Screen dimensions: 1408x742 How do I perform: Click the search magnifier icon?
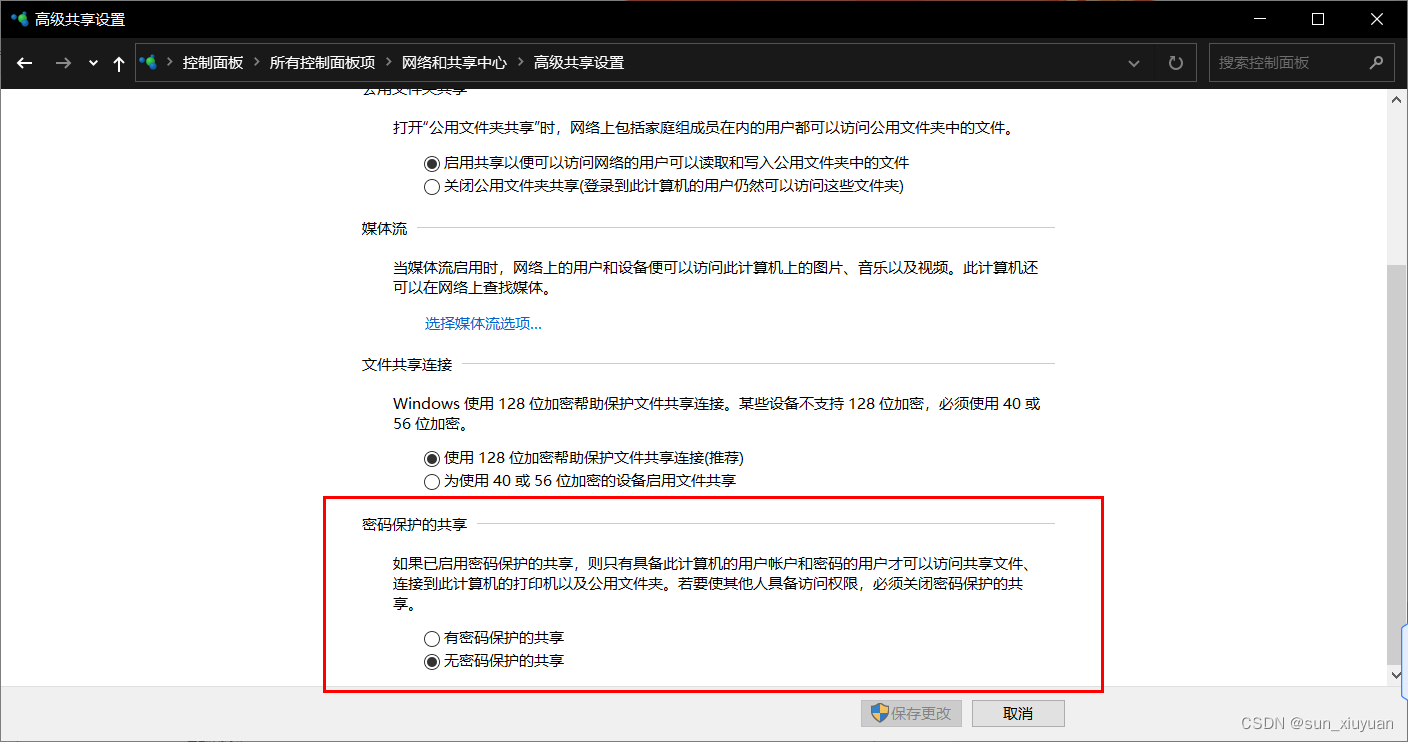[x=1377, y=62]
